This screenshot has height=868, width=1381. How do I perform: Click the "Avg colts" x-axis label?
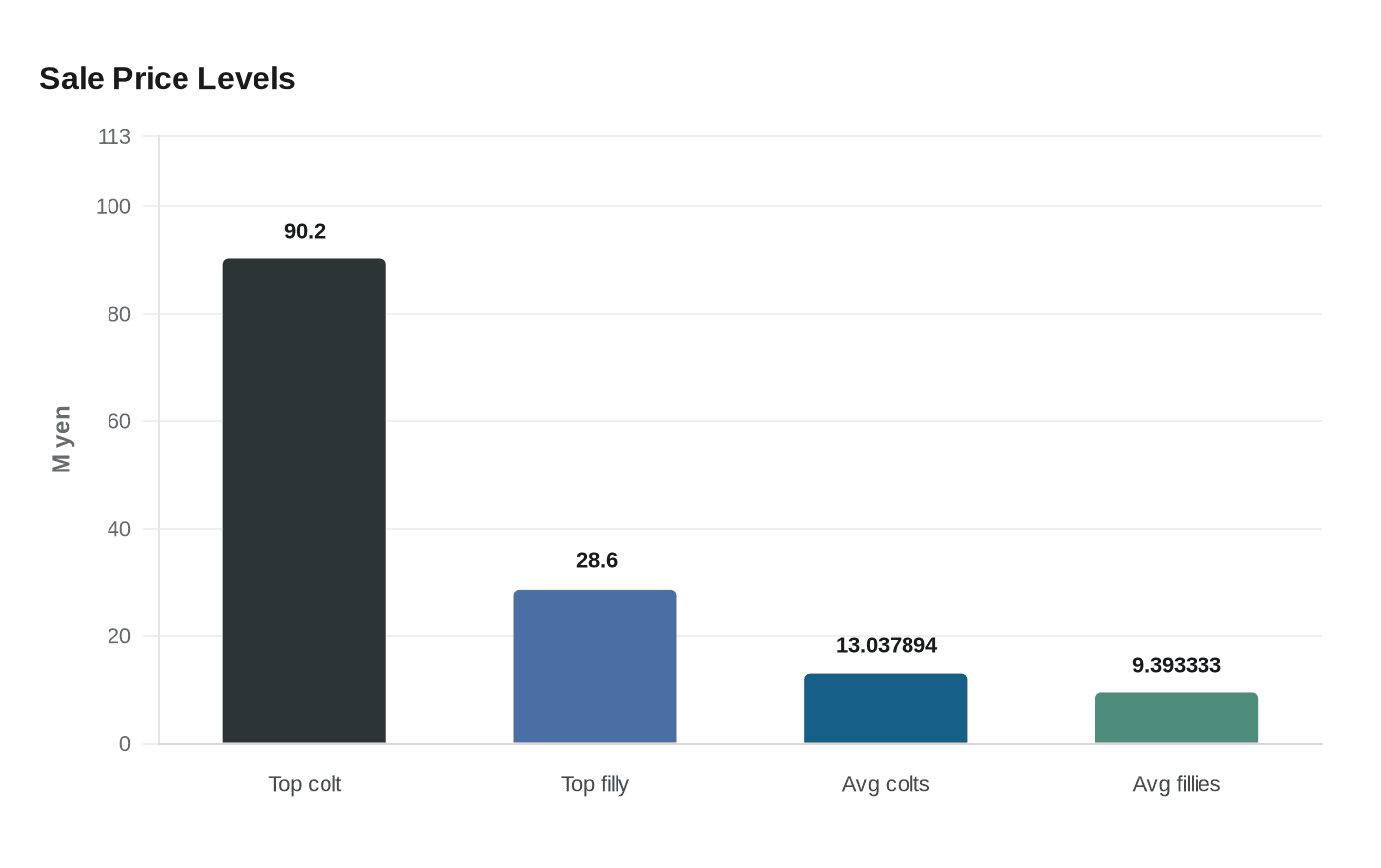tap(886, 784)
